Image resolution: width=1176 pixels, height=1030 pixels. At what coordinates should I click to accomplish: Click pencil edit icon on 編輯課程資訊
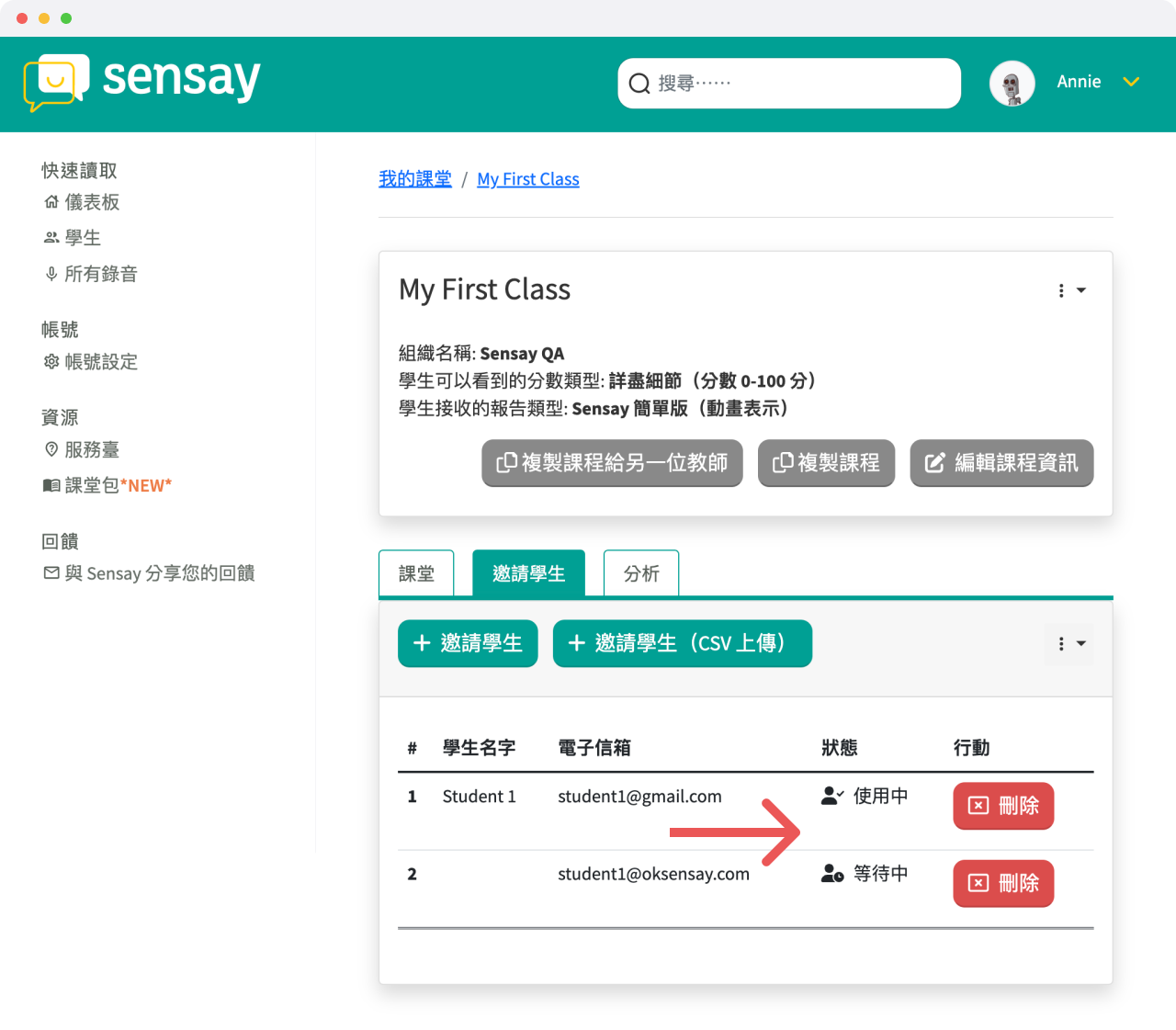934,463
